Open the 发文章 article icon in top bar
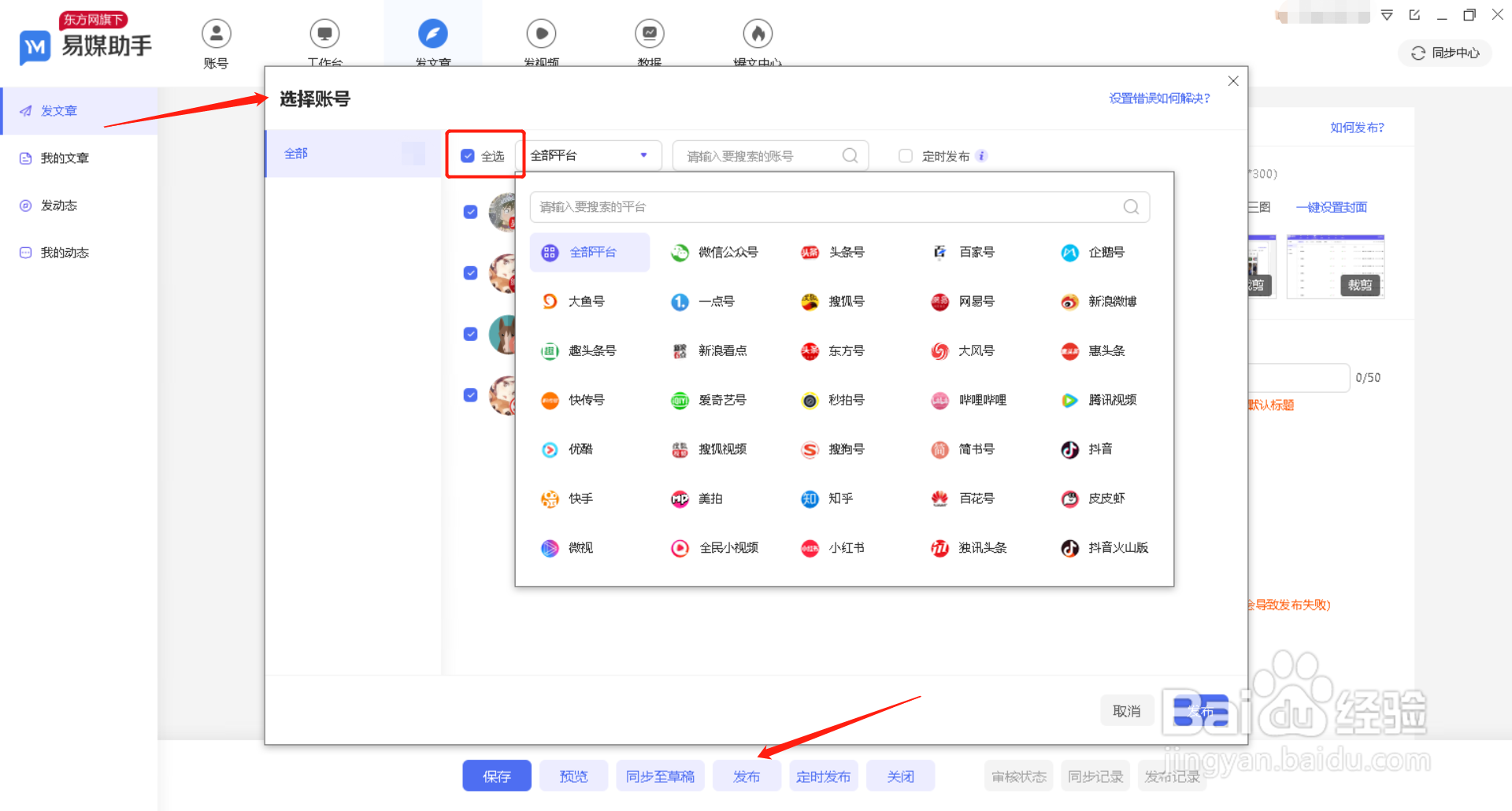 pos(433,34)
